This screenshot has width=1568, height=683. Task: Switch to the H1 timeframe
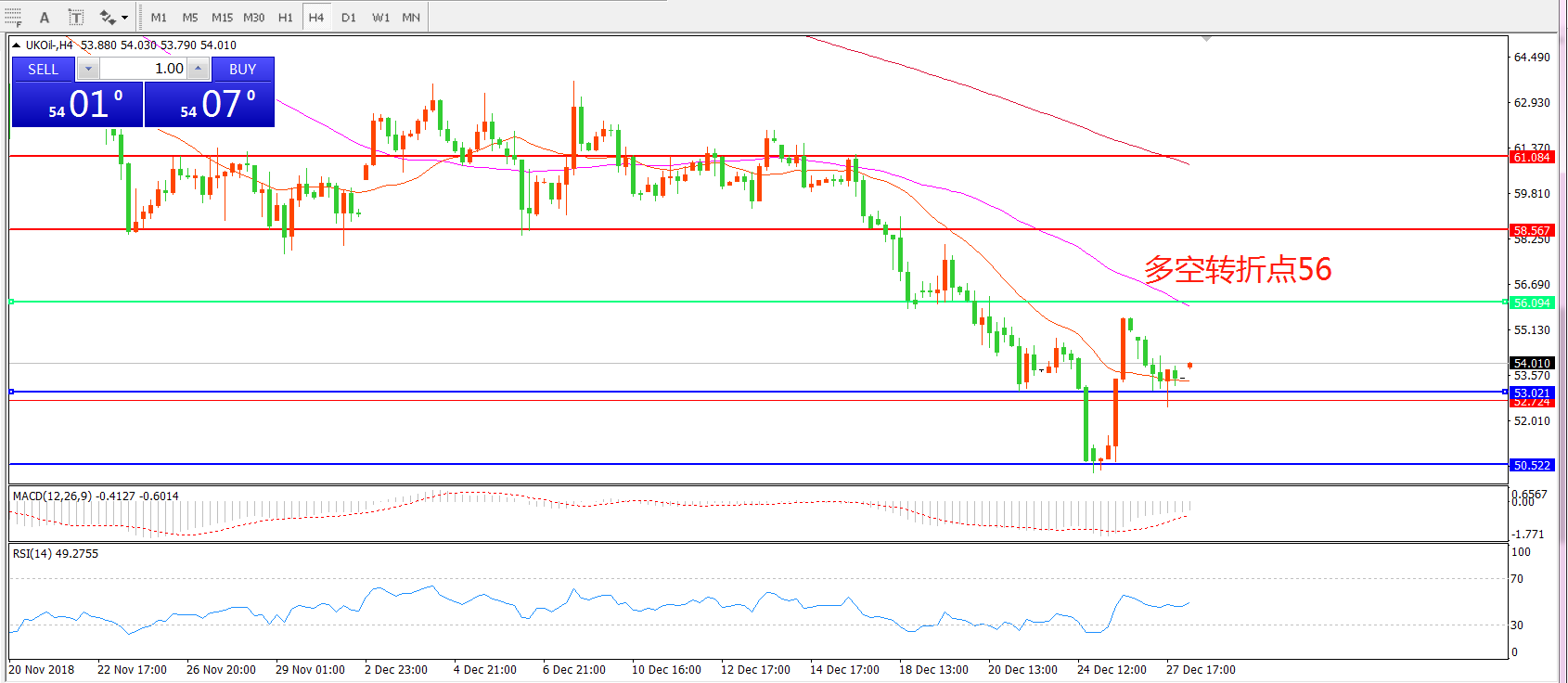pyautogui.click(x=285, y=17)
